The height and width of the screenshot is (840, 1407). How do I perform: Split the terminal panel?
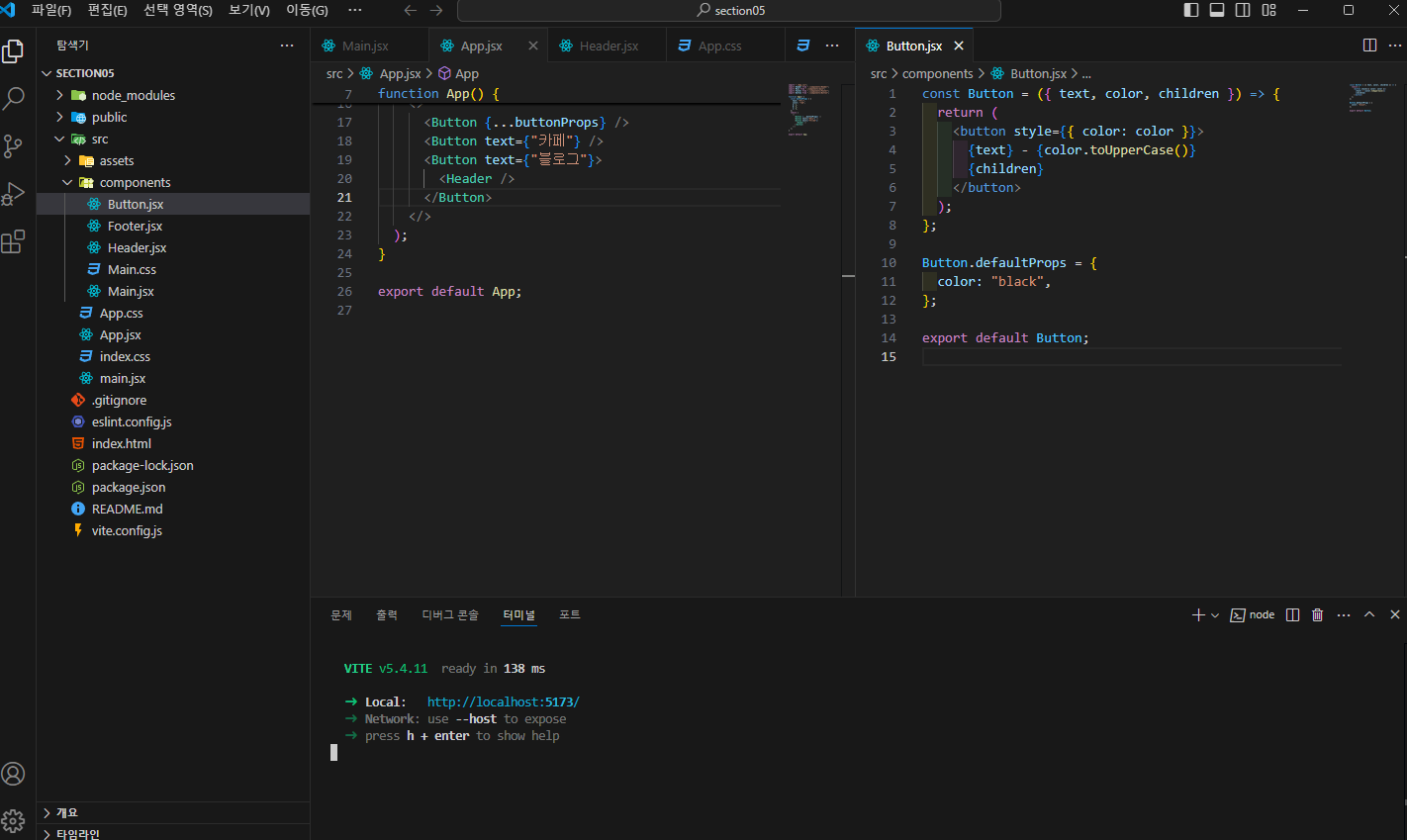point(1292,614)
